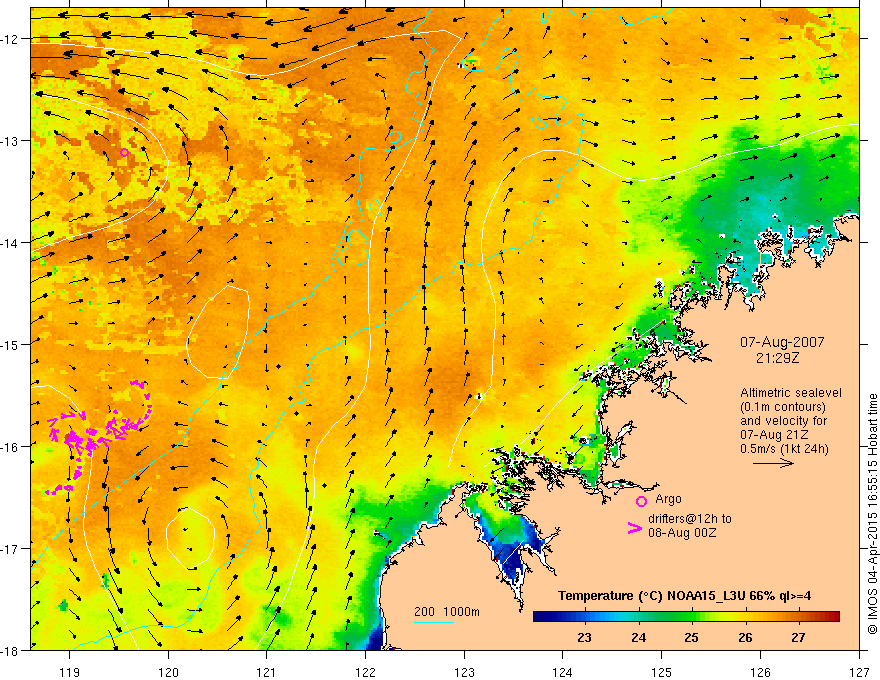
Task: Click the '(0.1m contours)' legend text
Action: click(782, 407)
